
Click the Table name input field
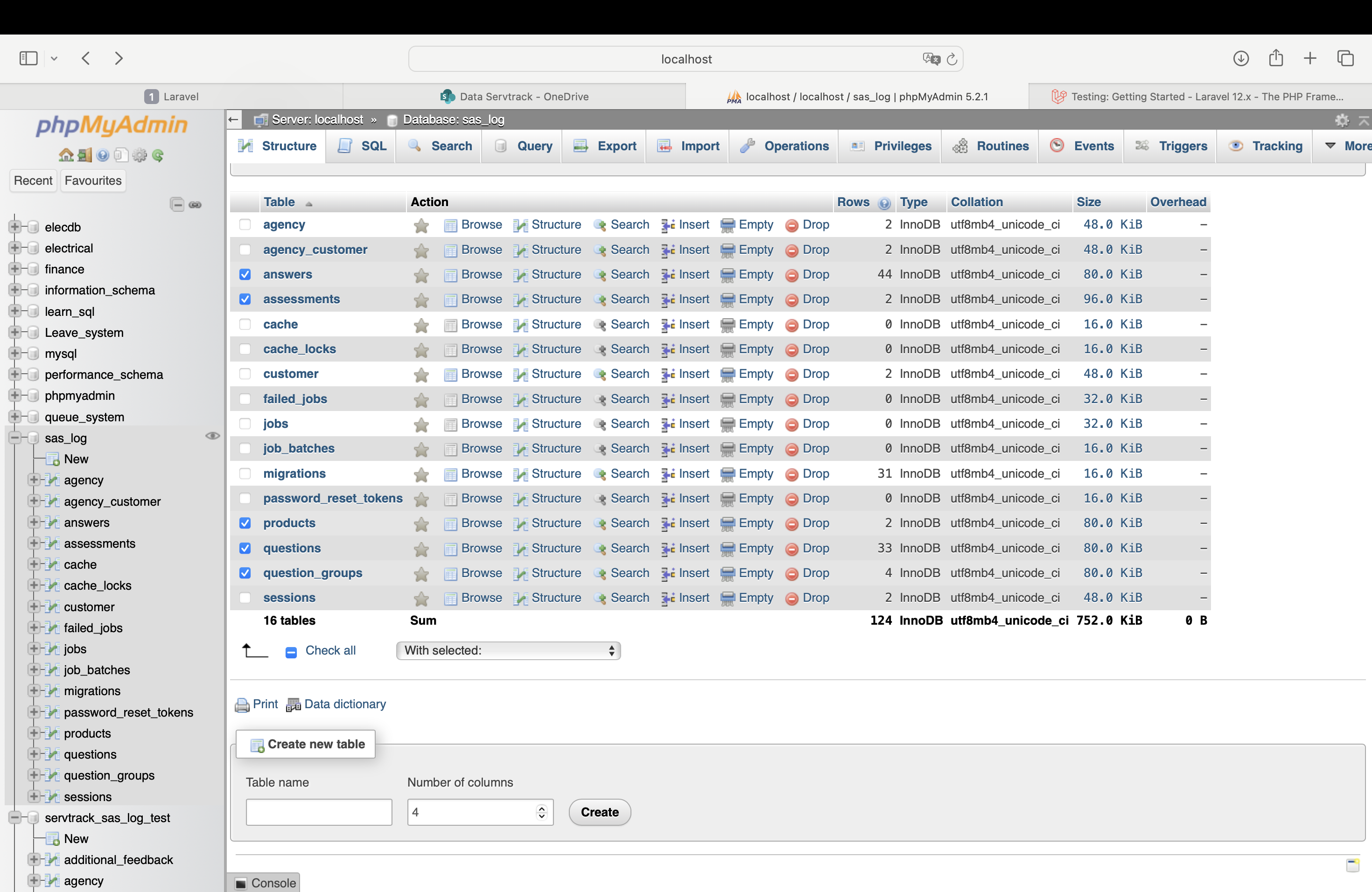coord(319,812)
